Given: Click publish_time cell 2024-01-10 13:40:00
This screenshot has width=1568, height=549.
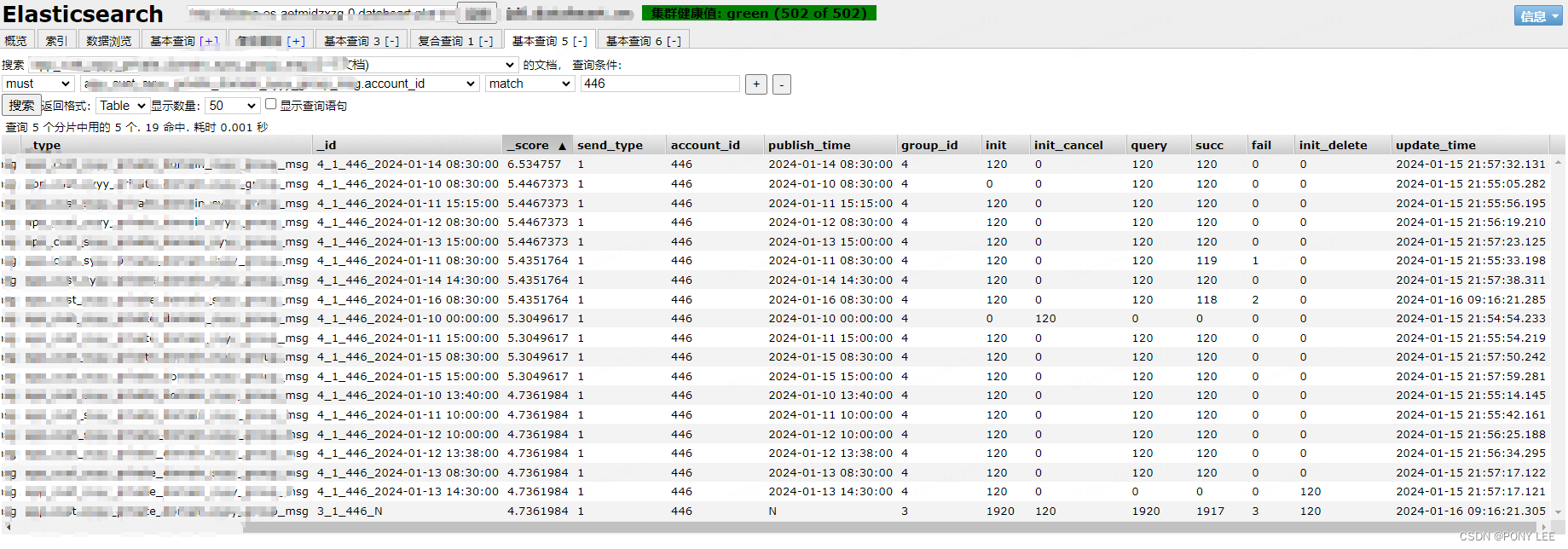Looking at the screenshot, I should [830, 396].
